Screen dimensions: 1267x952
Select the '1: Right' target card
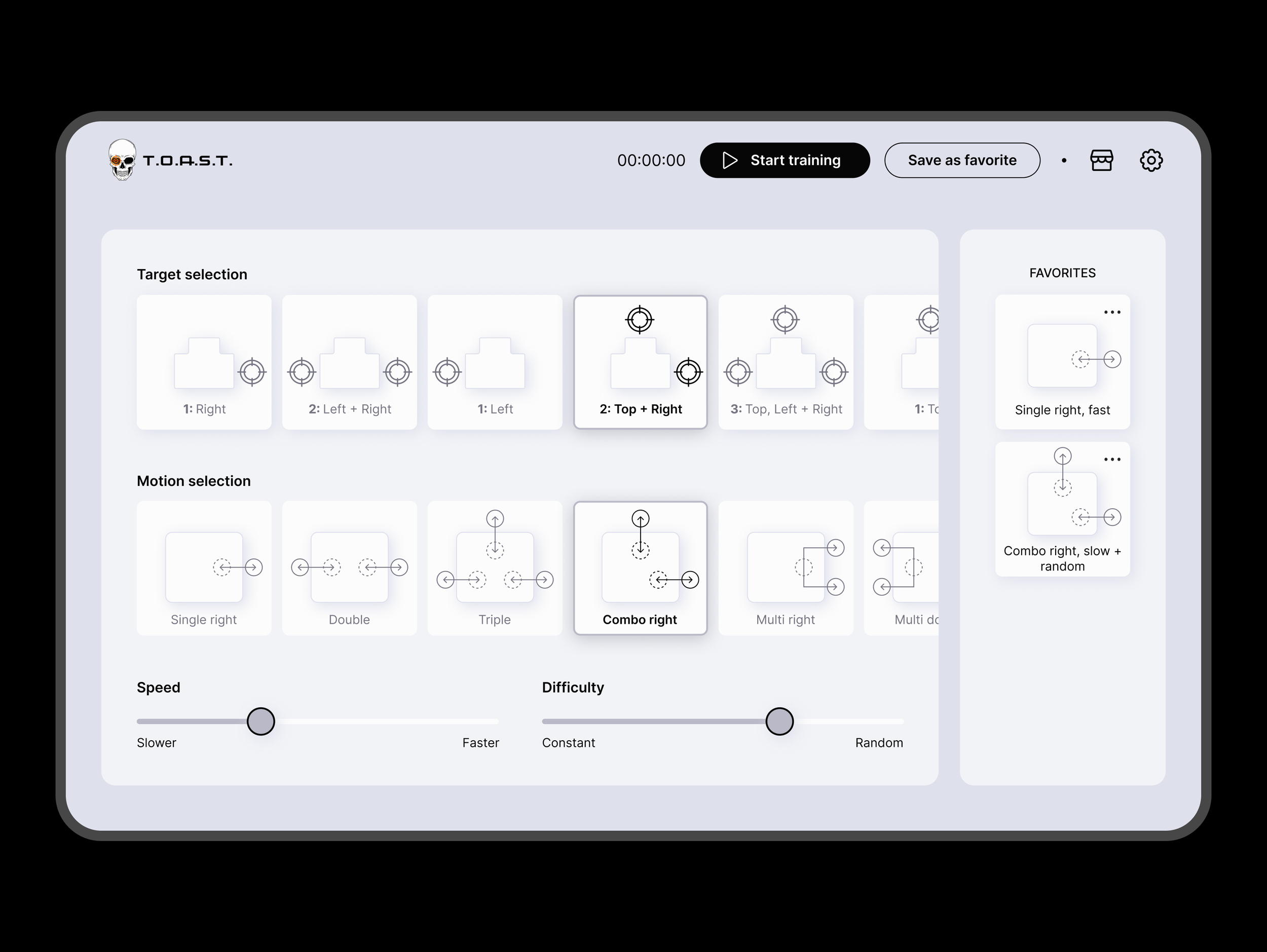pos(204,362)
